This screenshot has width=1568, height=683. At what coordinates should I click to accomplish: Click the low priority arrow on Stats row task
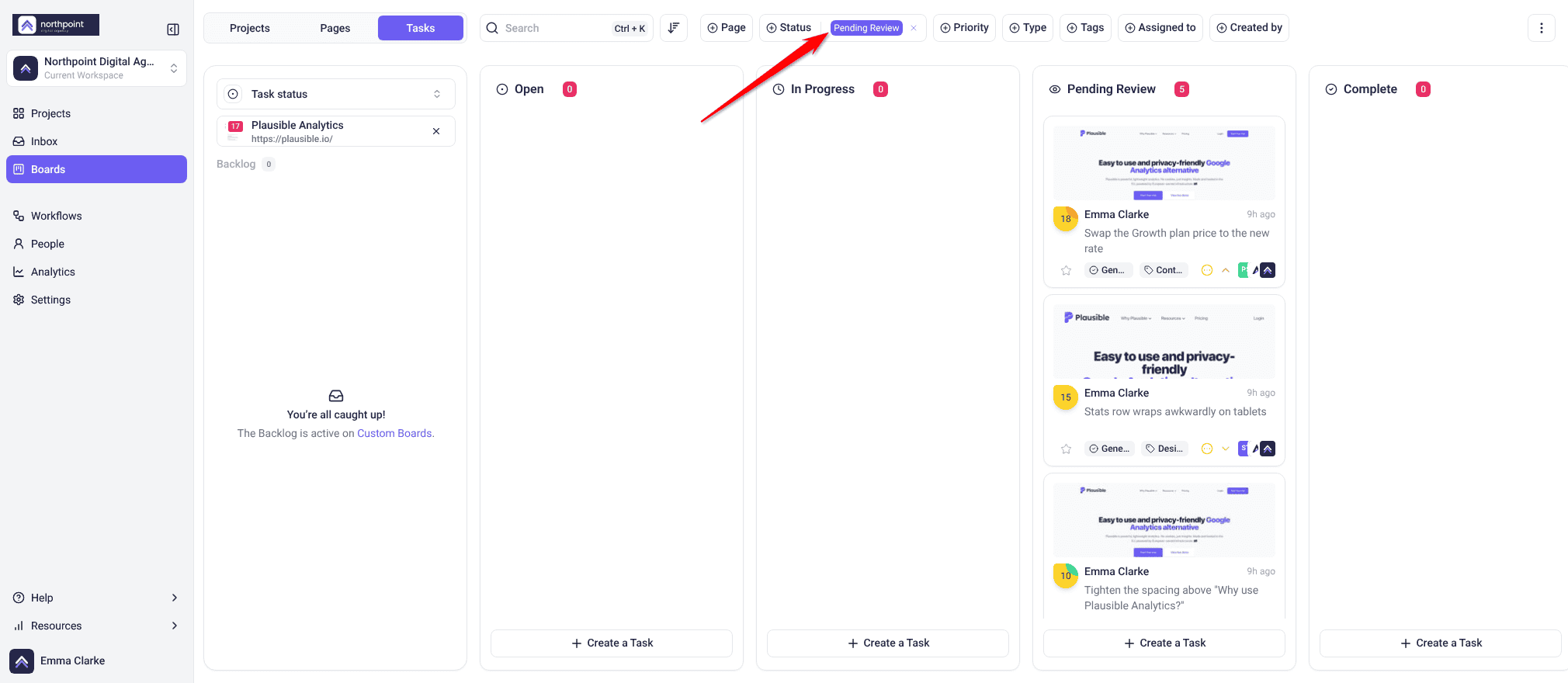coord(1226,449)
